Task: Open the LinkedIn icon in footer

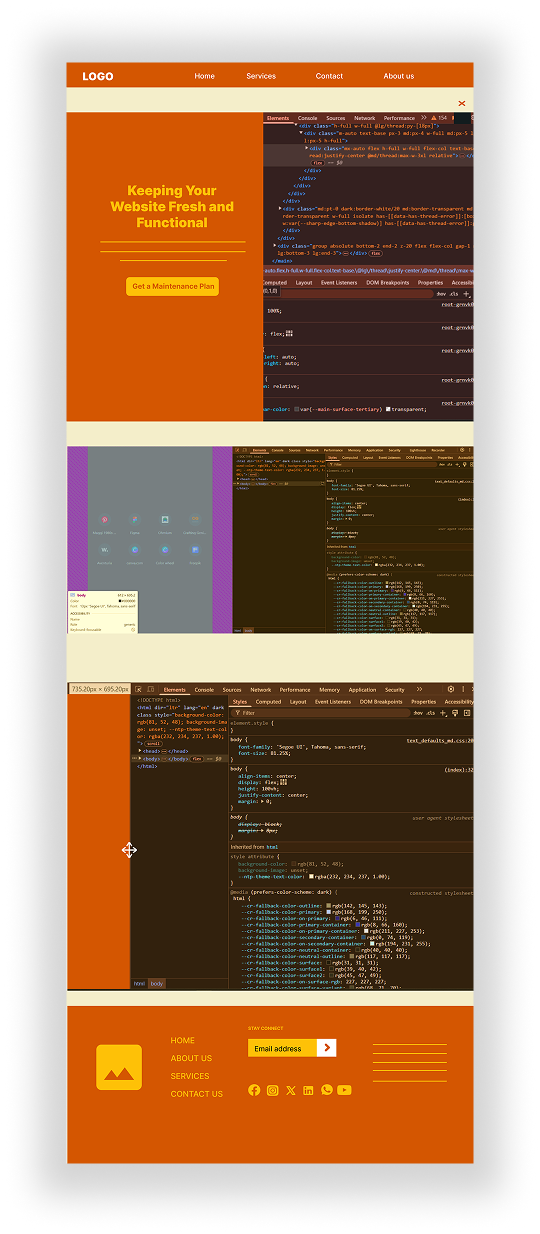Action: click(308, 1090)
